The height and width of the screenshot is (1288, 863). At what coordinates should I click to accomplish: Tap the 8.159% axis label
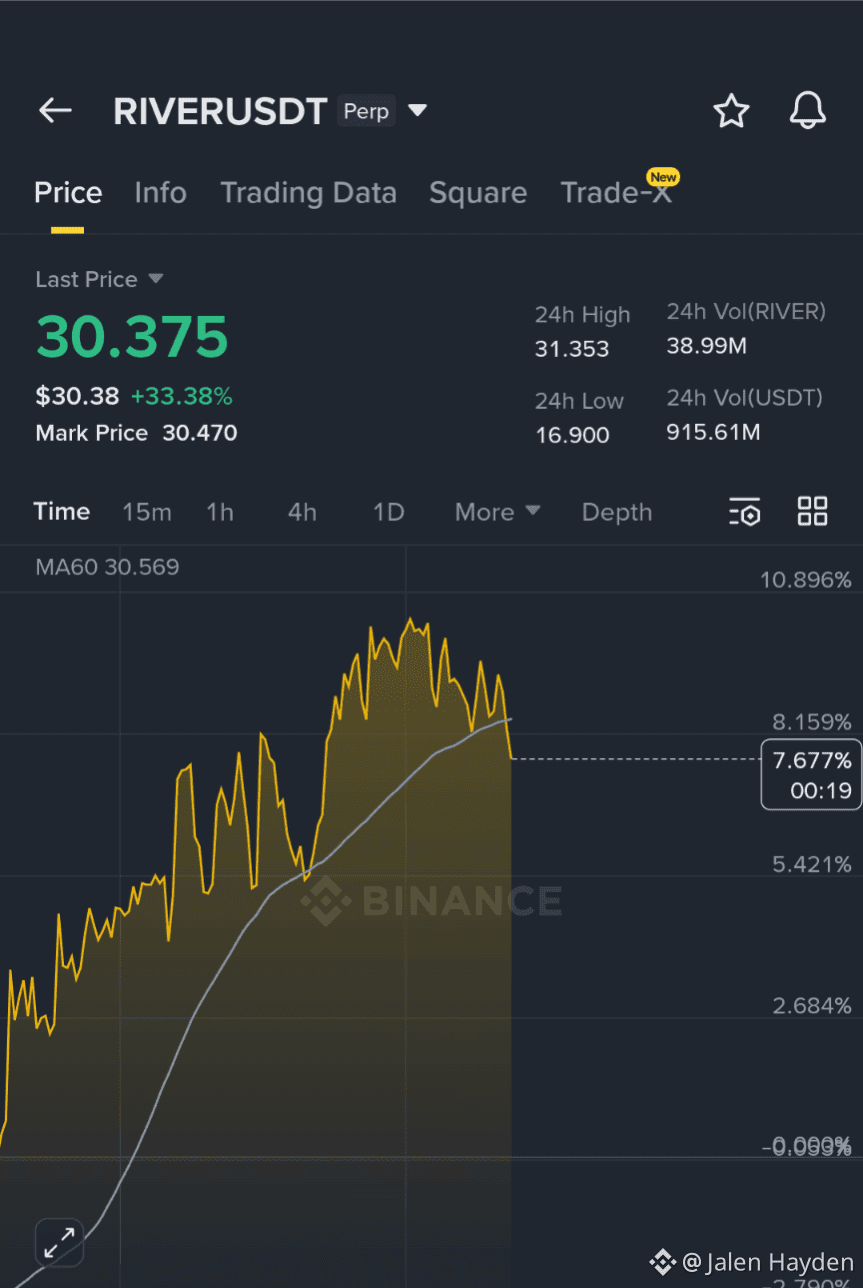click(x=811, y=721)
